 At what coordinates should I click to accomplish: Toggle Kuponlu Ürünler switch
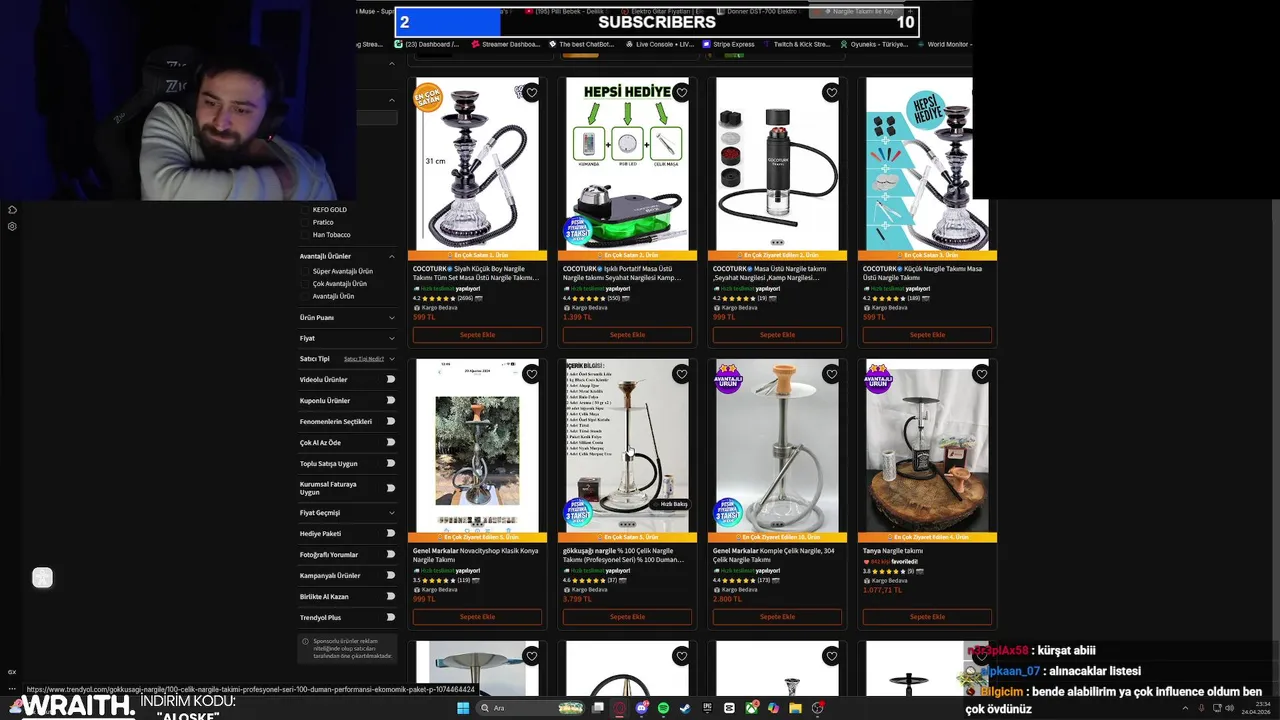point(390,400)
